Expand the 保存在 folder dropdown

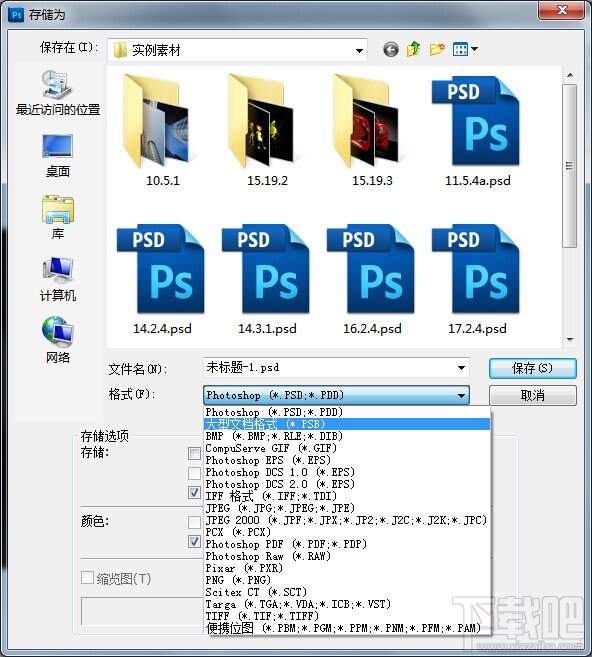[x=359, y=50]
